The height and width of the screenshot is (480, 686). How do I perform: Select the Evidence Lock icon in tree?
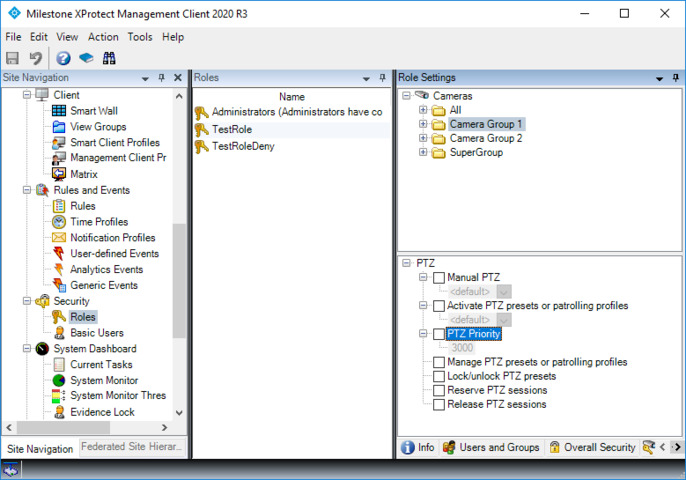click(59, 412)
